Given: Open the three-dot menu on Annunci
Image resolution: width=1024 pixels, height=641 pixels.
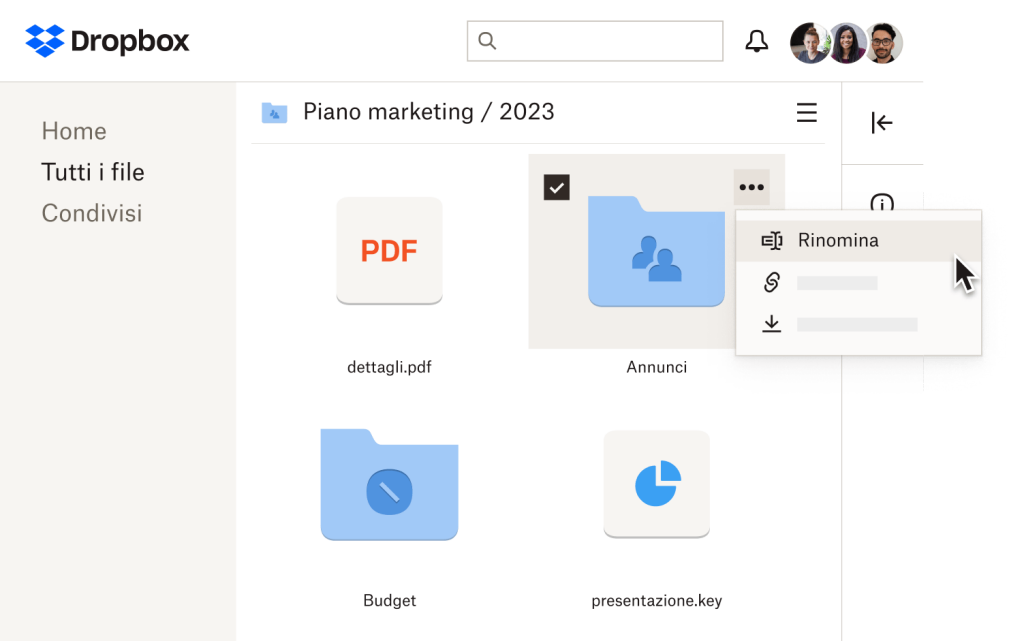Looking at the screenshot, I should [x=751, y=186].
